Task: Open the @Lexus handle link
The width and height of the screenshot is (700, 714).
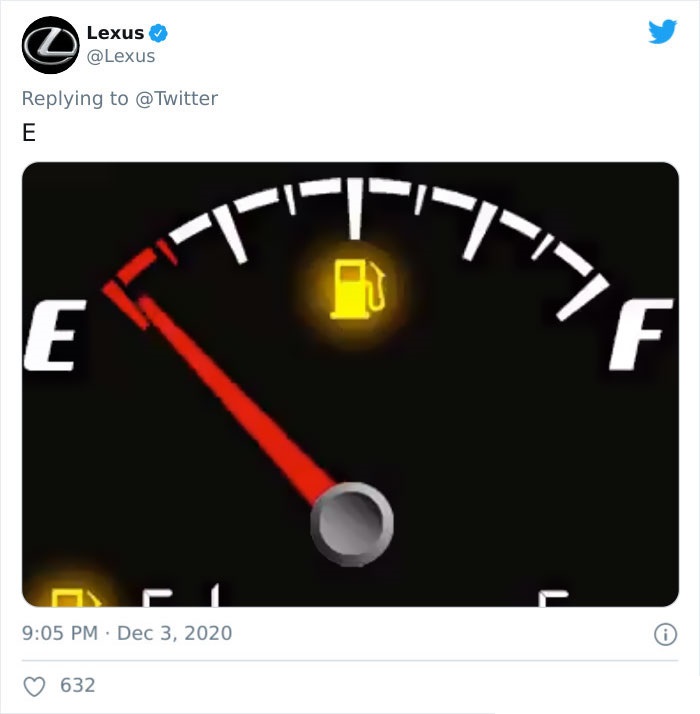Action: click(121, 56)
